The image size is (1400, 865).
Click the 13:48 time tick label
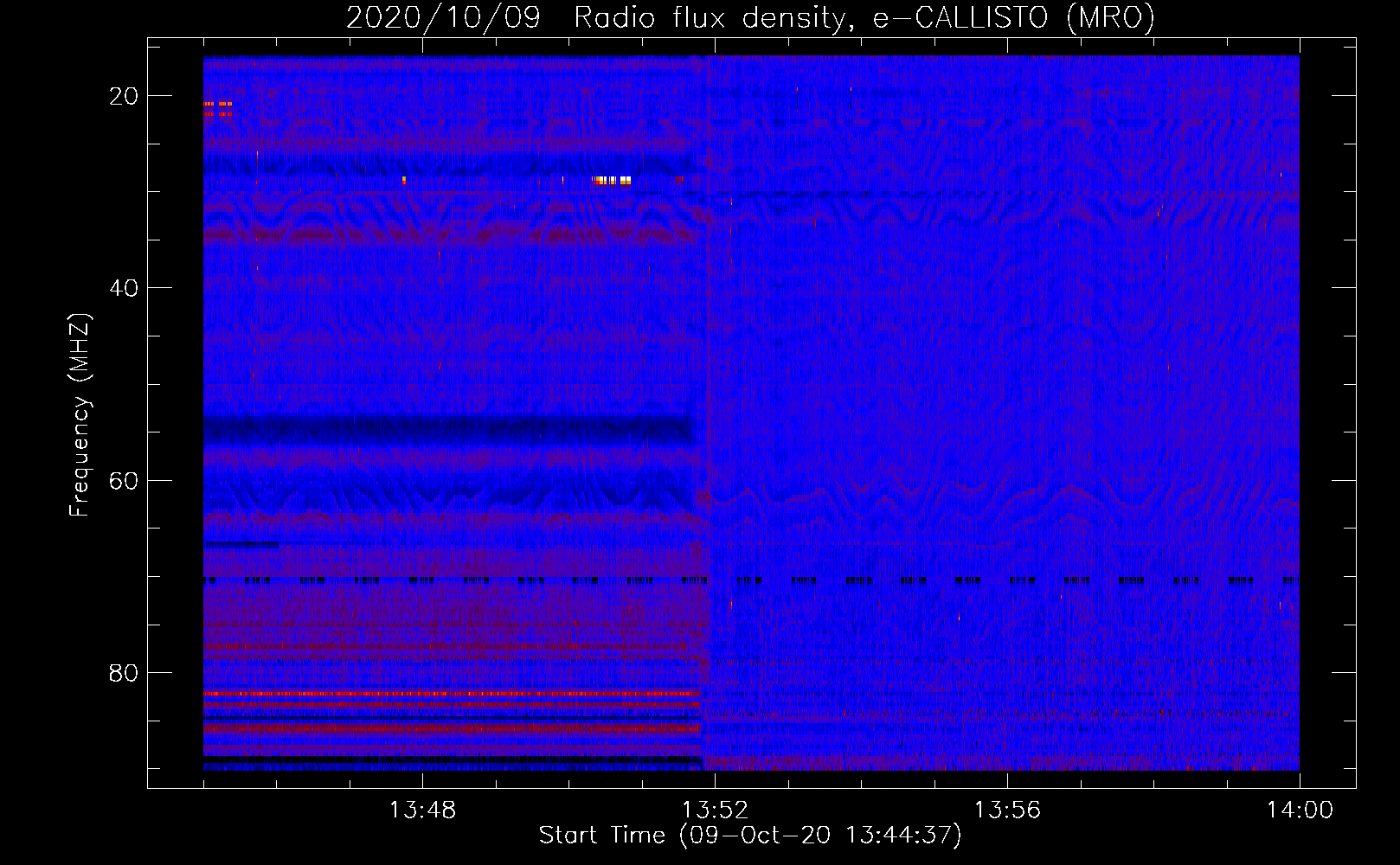[x=422, y=811]
